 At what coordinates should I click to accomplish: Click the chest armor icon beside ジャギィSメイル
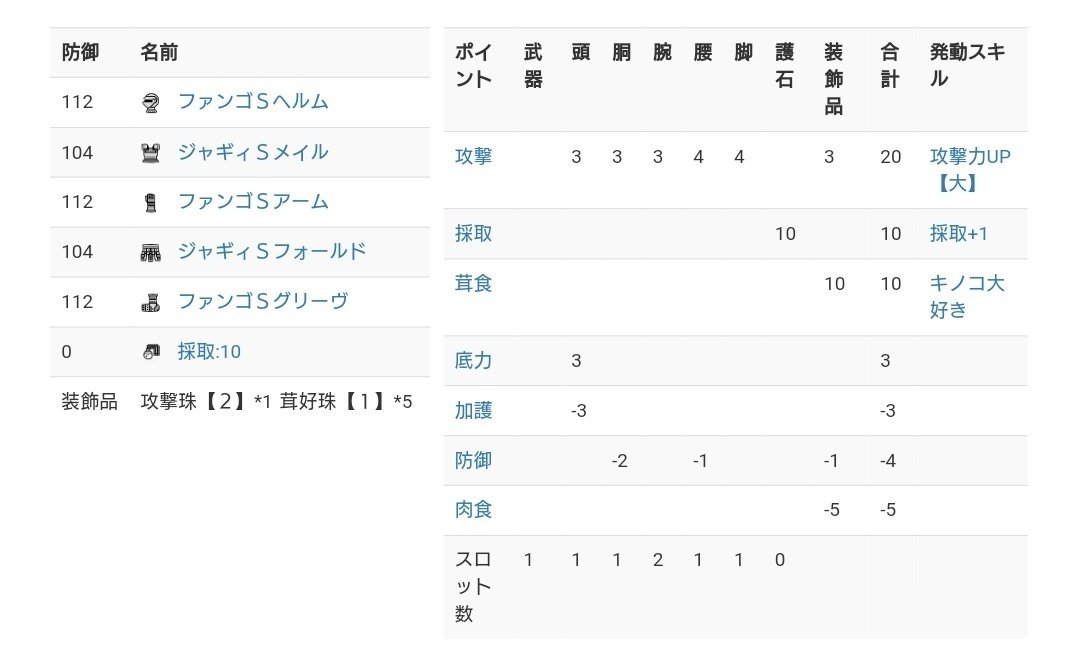pos(151,153)
